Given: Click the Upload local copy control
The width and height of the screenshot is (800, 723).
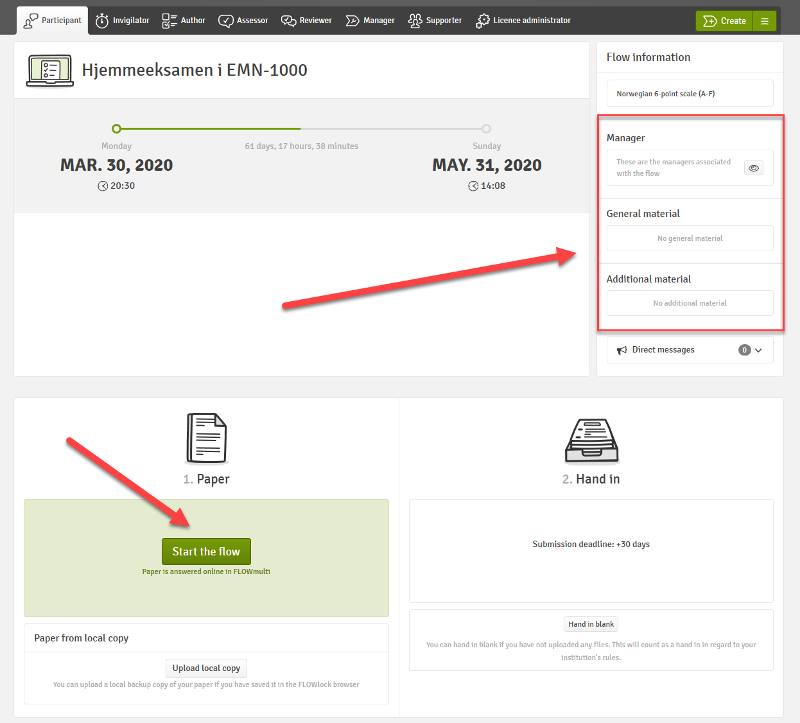Looking at the screenshot, I should [x=206, y=668].
